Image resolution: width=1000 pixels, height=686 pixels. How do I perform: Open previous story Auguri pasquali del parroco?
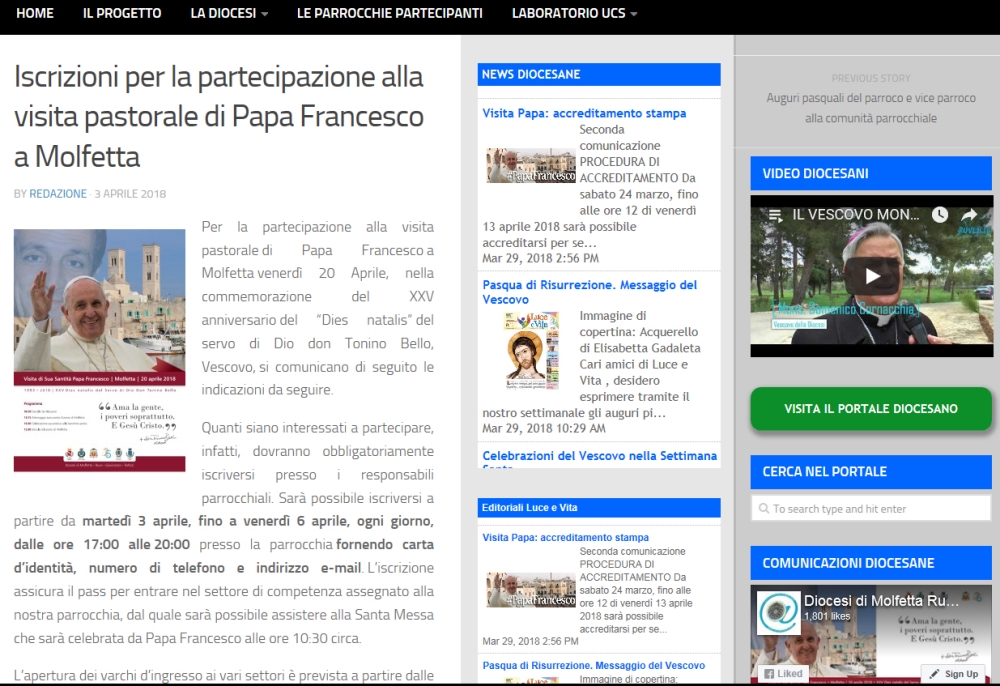click(x=871, y=108)
